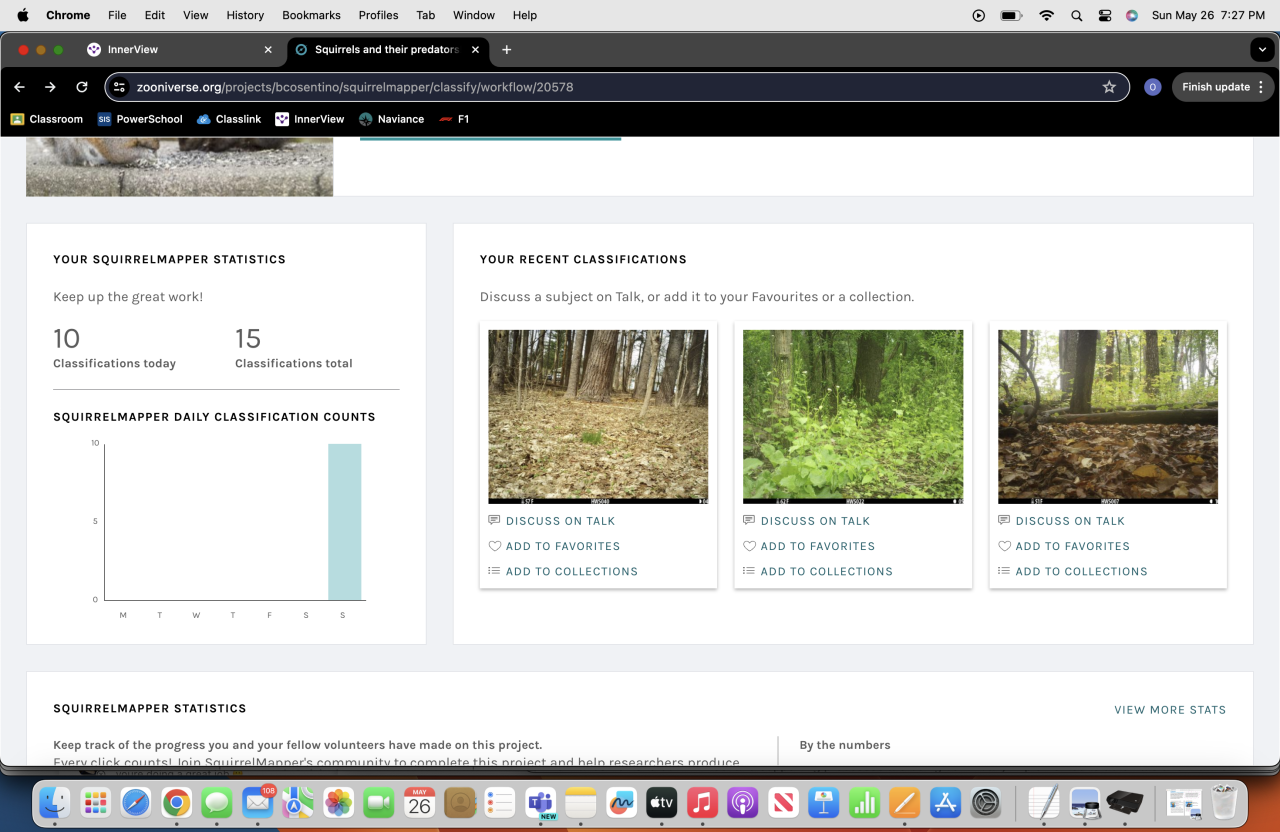Close the InnerView tab
This screenshot has height=832, width=1280.
pyautogui.click(x=268, y=49)
